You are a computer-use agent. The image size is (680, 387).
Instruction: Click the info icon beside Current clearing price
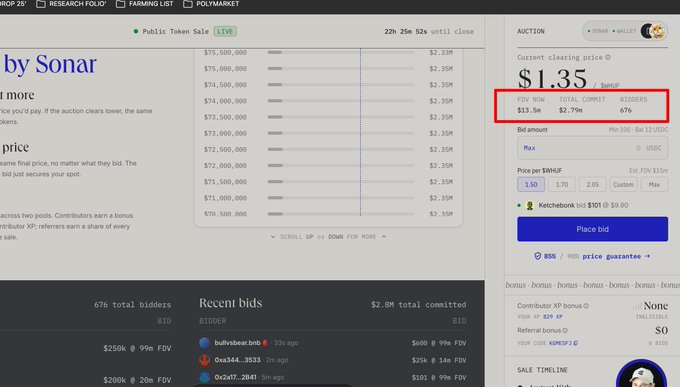608,57
